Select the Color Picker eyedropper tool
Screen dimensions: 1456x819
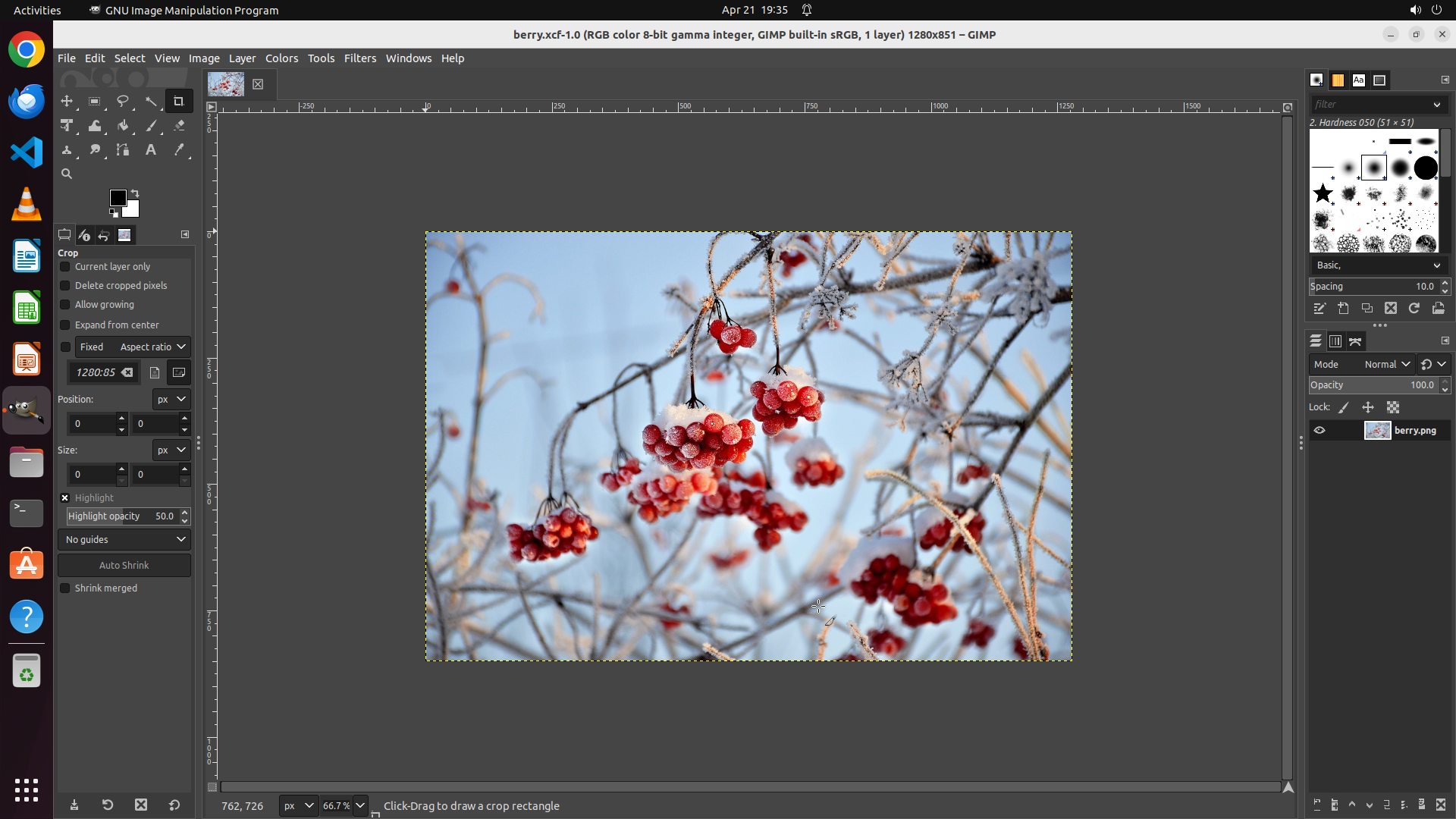pyautogui.click(x=179, y=150)
